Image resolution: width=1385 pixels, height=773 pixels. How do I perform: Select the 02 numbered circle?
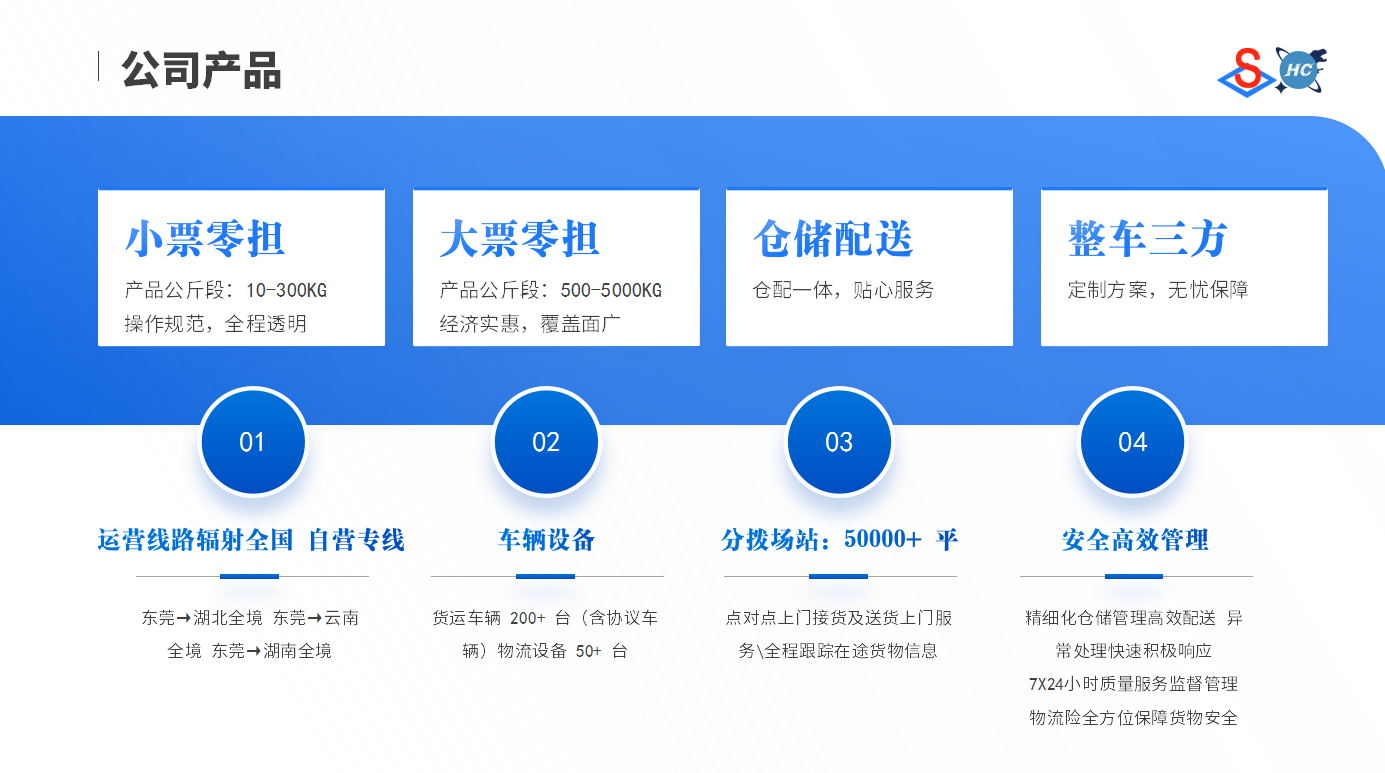point(546,442)
